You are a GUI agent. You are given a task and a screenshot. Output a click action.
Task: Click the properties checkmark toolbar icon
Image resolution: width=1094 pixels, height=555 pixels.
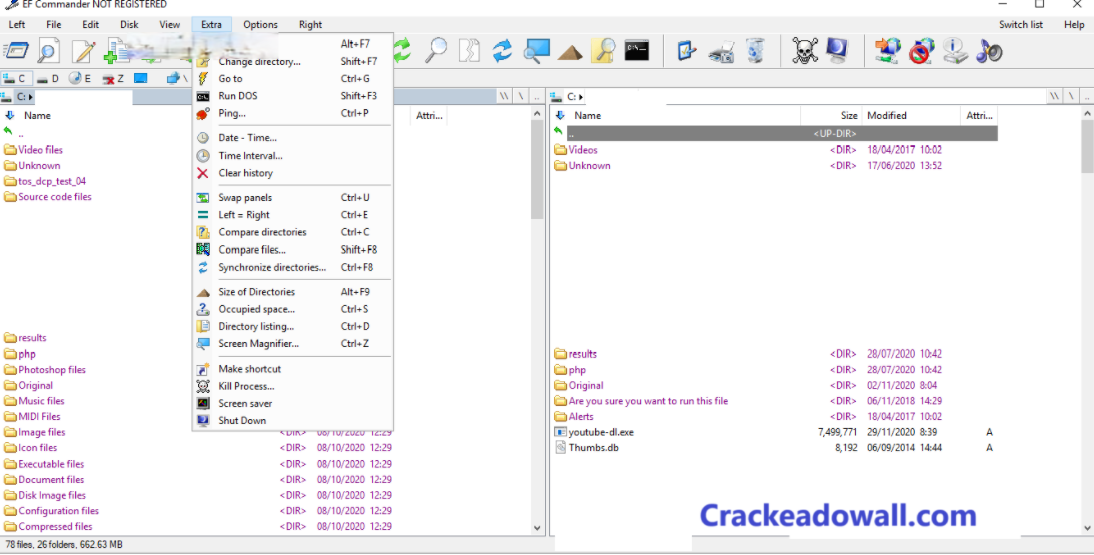(687, 50)
